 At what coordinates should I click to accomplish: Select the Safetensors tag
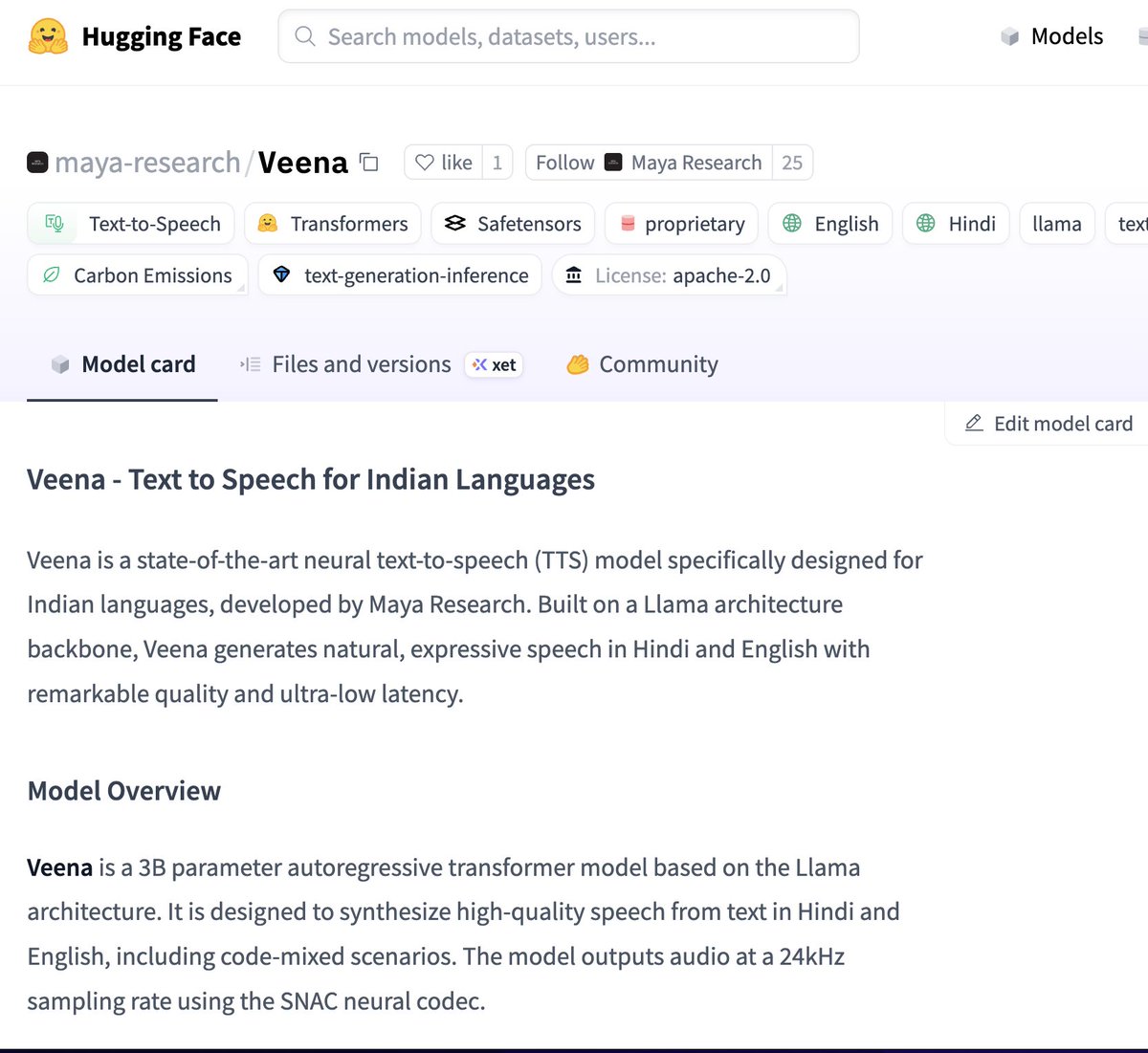point(513,224)
